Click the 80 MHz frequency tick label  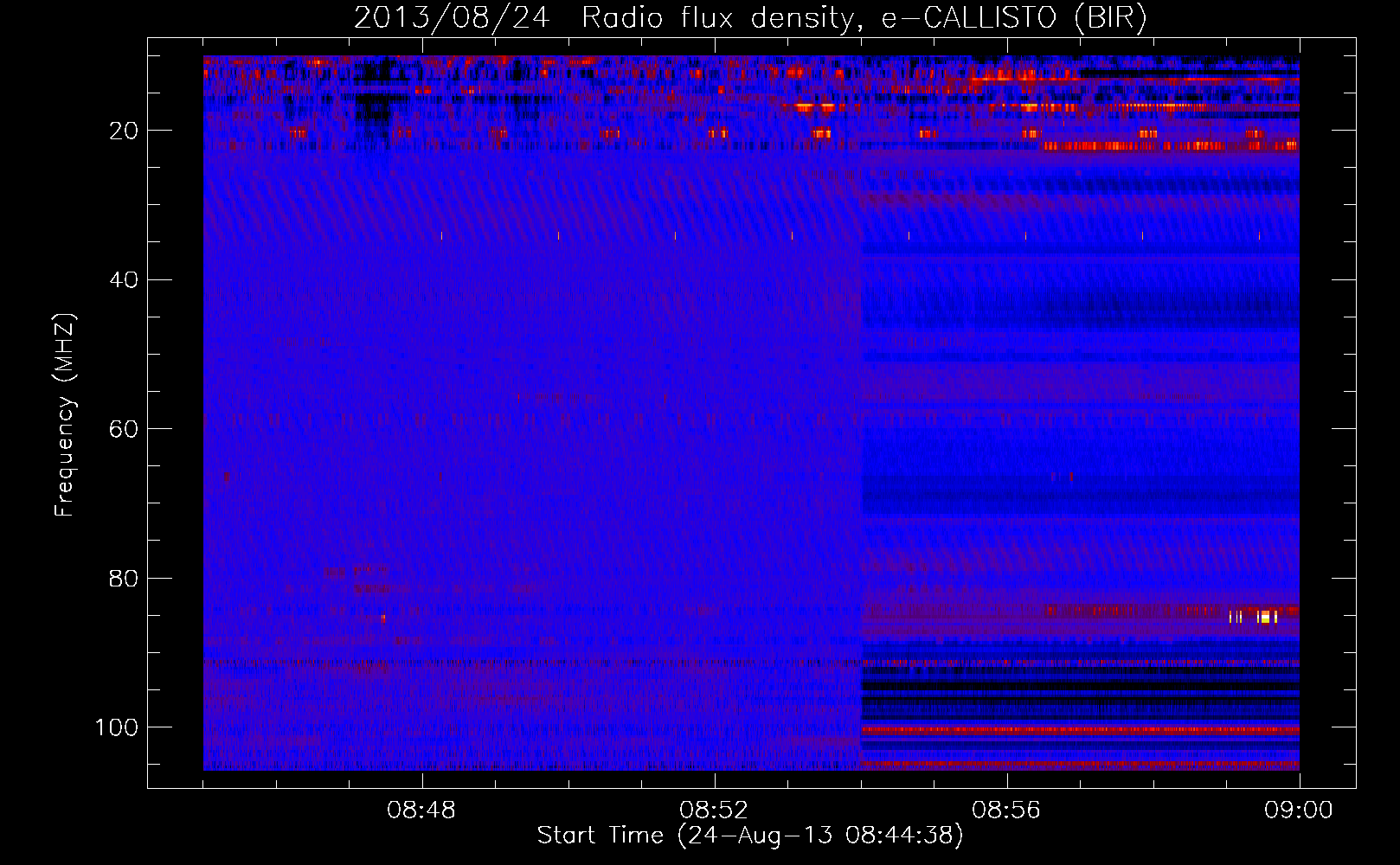pos(125,579)
